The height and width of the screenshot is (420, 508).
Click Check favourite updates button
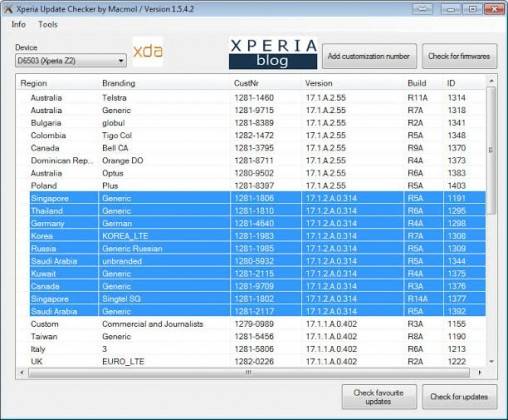tap(379, 397)
